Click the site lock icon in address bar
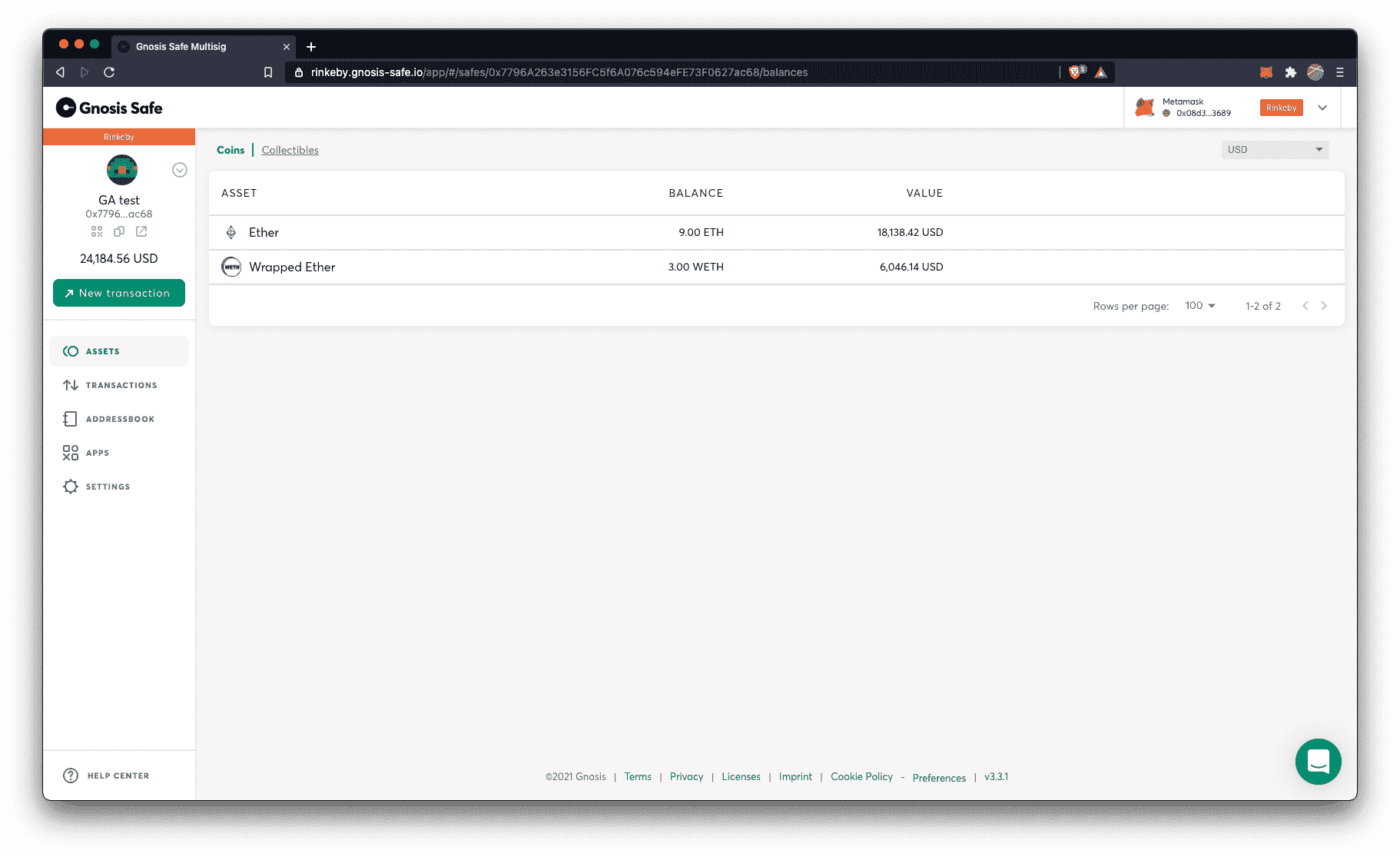 coord(299,72)
